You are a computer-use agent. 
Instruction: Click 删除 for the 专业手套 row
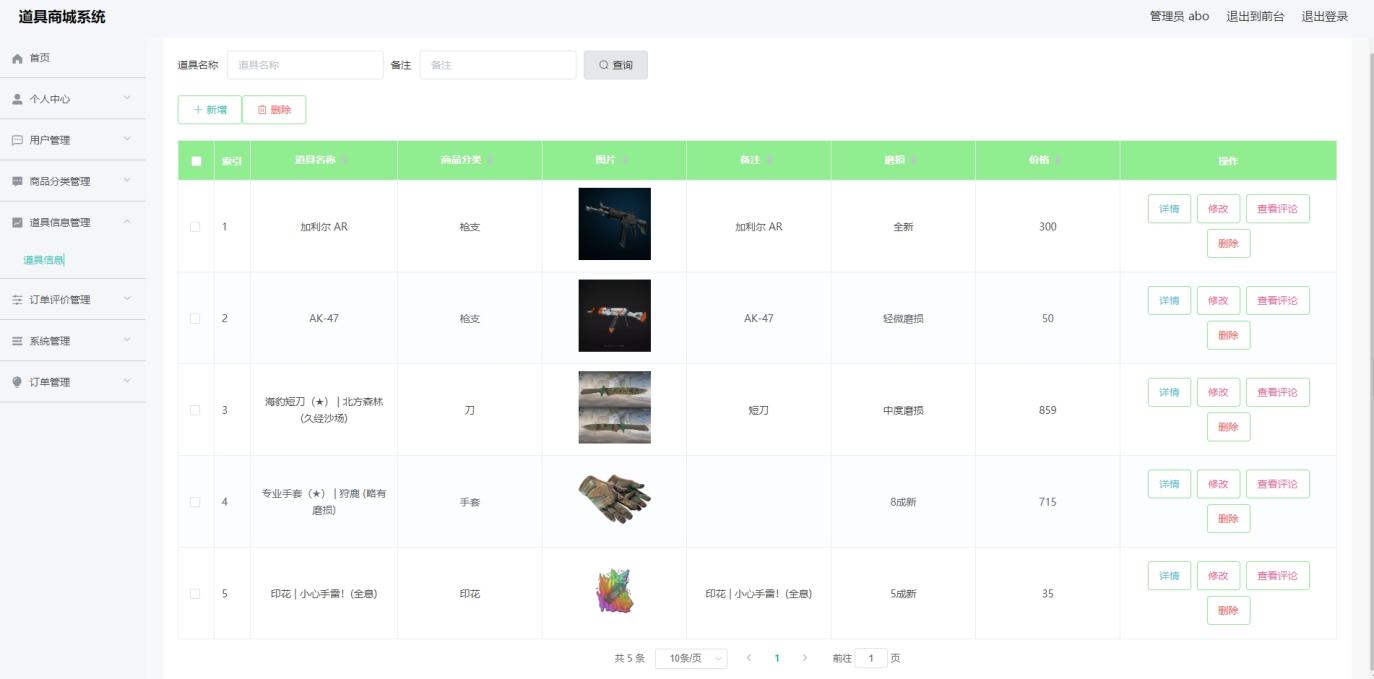click(x=1228, y=519)
